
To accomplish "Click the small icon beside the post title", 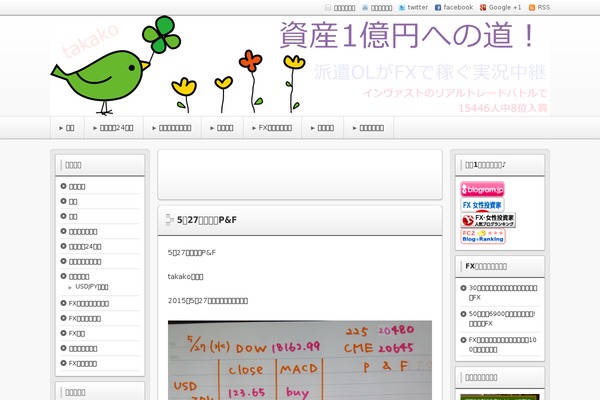I will 170,220.
